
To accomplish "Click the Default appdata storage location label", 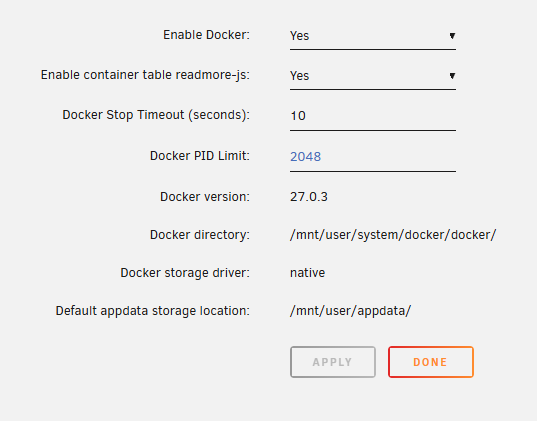I will (153, 311).
